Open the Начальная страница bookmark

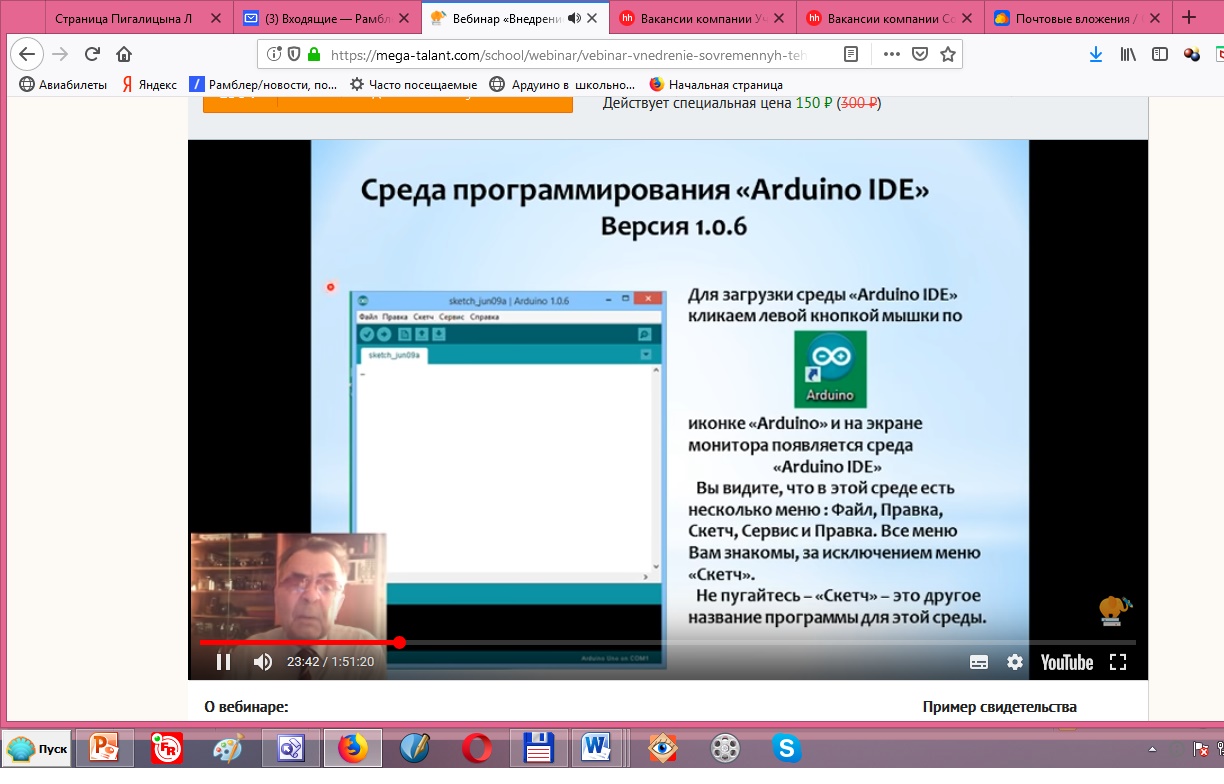[716, 85]
